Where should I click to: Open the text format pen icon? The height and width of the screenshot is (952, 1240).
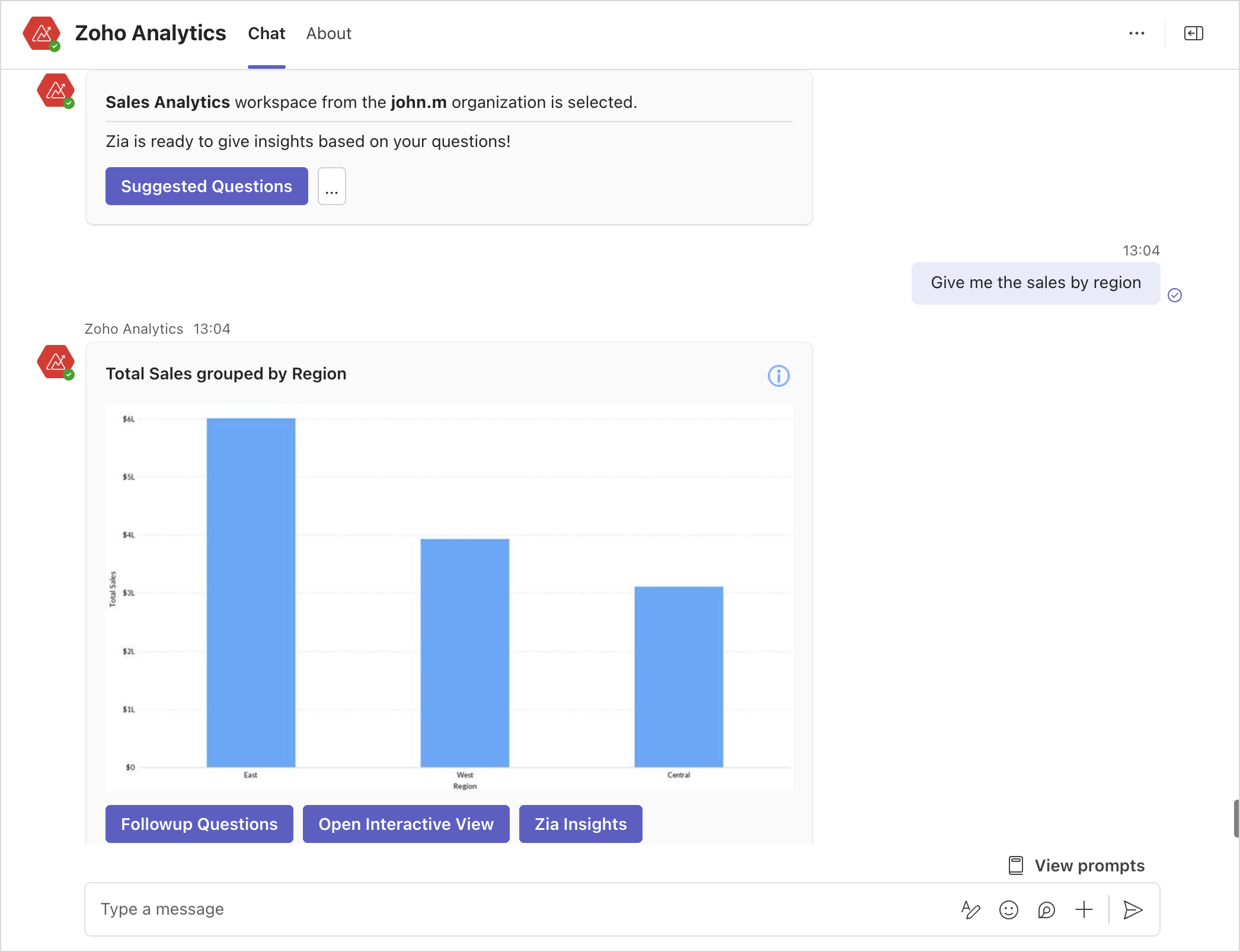971,910
